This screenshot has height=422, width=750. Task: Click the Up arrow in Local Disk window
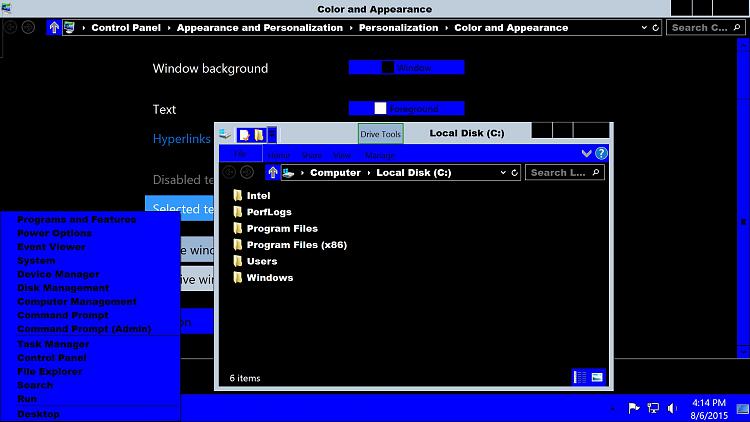tap(273, 172)
